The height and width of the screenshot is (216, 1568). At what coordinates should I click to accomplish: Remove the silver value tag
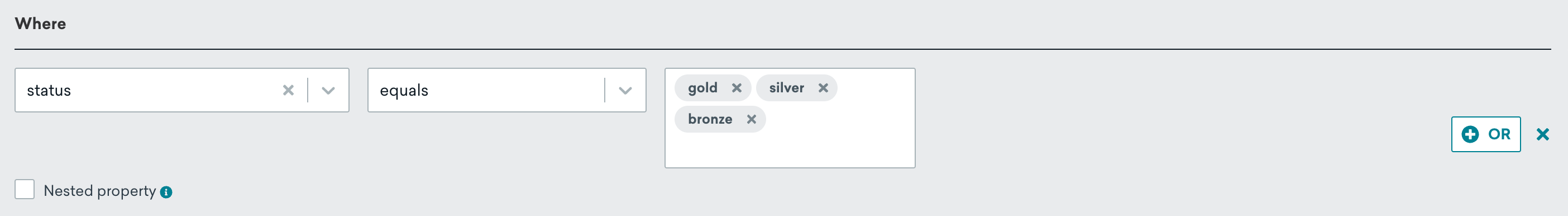pyautogui.click(x=823, y=88)
